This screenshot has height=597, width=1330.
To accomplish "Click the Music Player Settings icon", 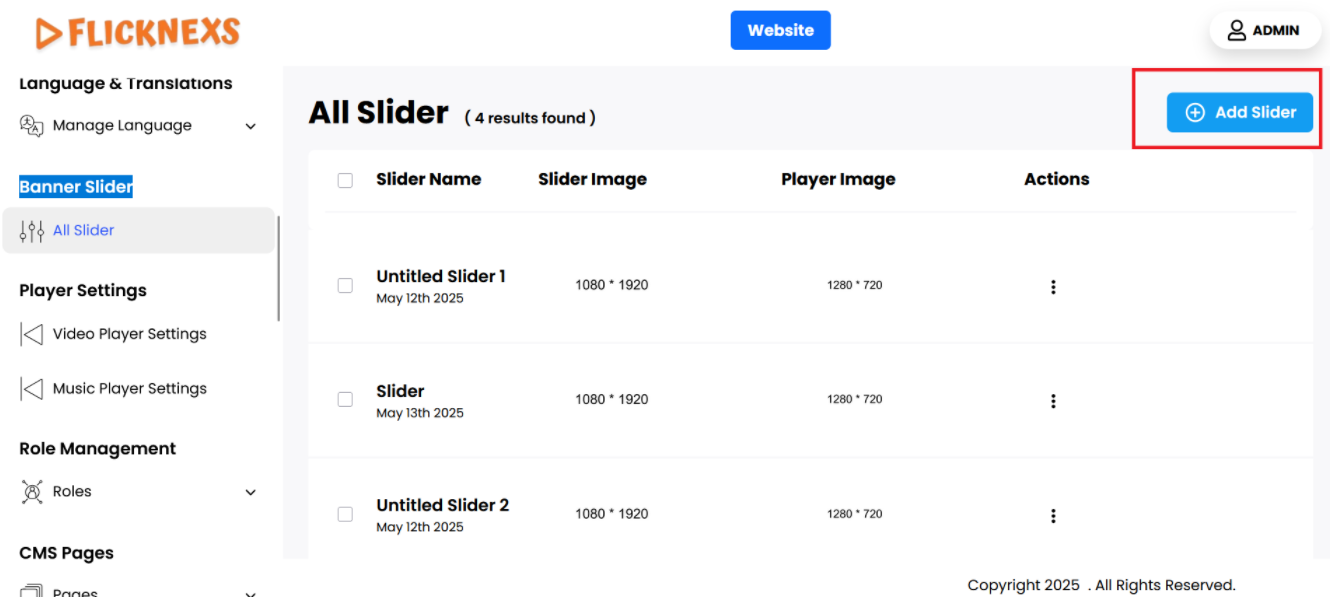I will click(32, 389).
